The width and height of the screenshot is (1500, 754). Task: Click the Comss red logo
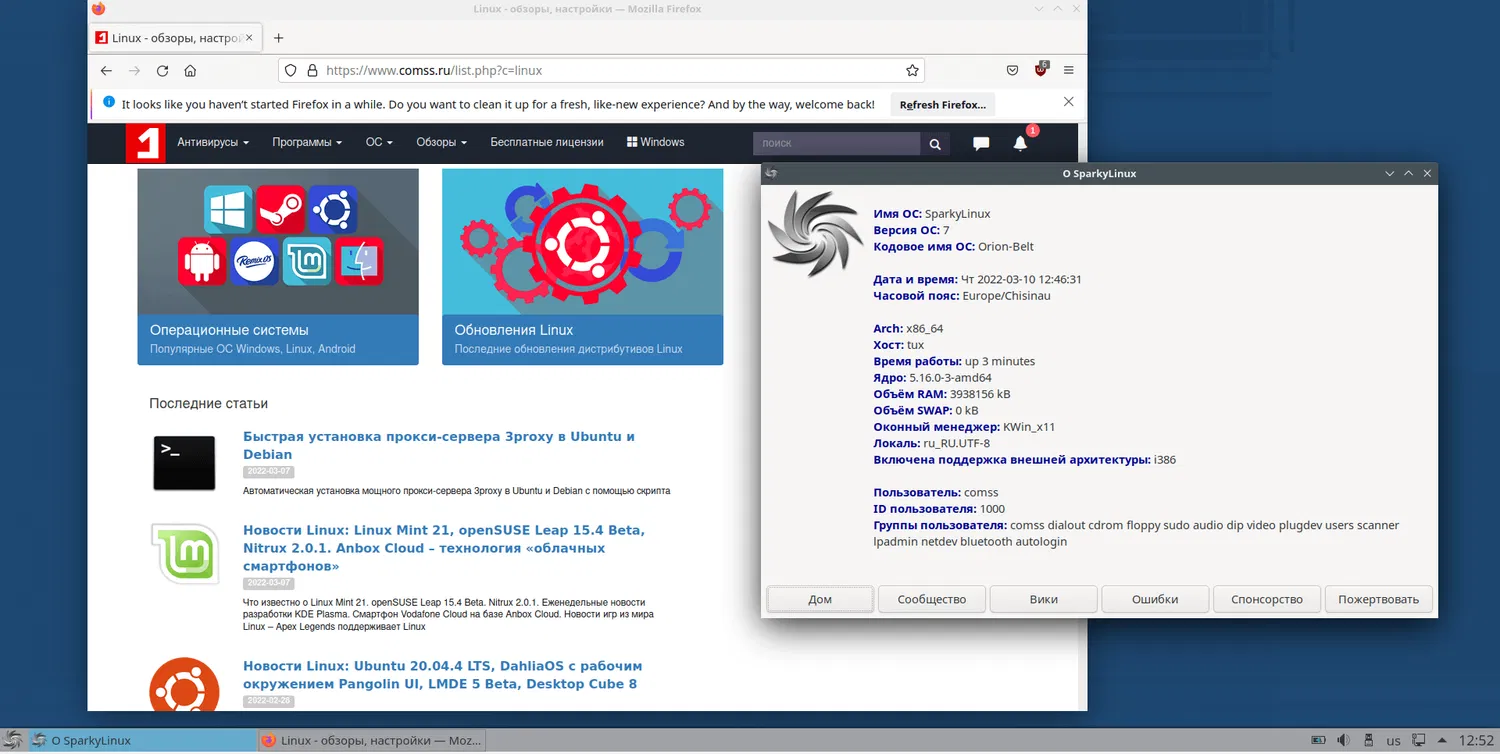point(145,143)
